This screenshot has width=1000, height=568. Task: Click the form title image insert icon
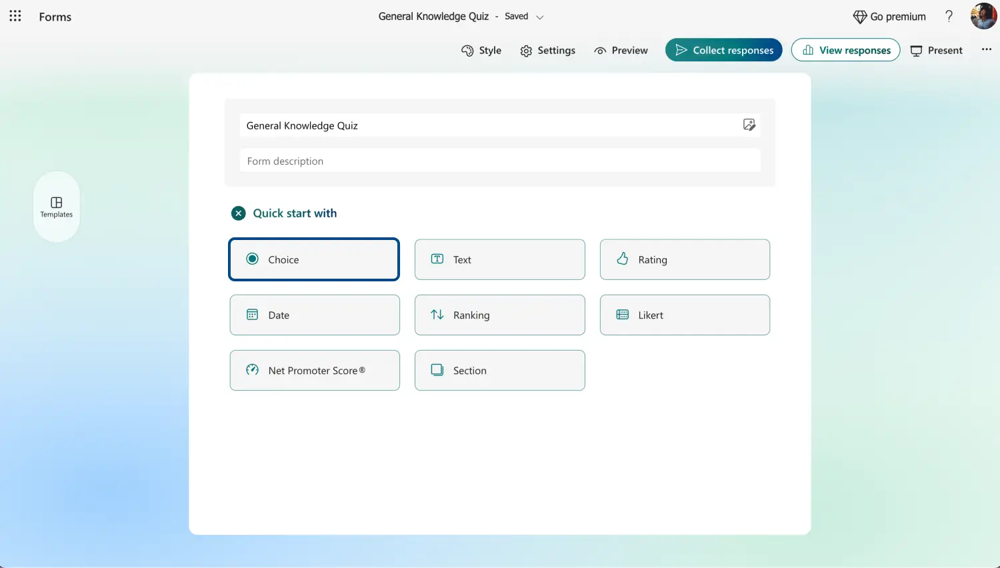coord(749,125)
